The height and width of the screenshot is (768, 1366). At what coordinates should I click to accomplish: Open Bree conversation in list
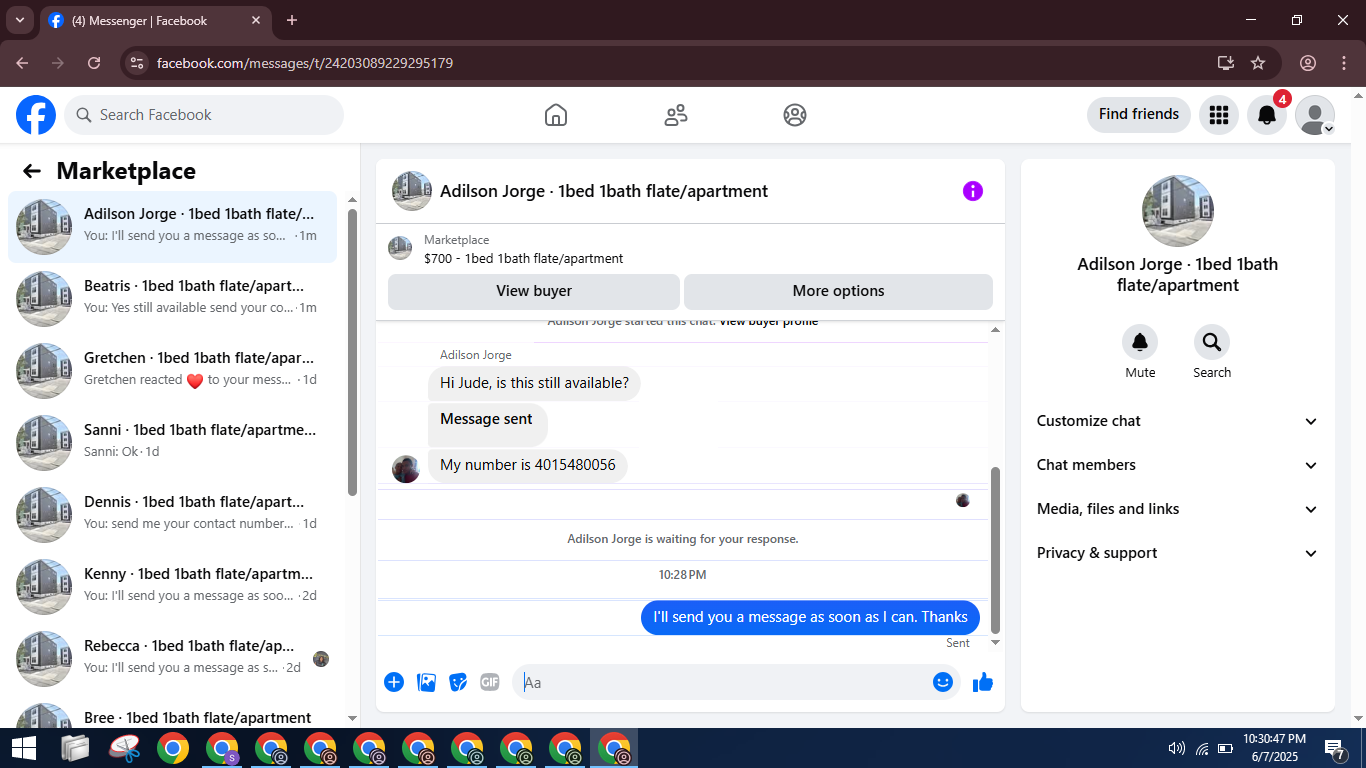[172, 713]
